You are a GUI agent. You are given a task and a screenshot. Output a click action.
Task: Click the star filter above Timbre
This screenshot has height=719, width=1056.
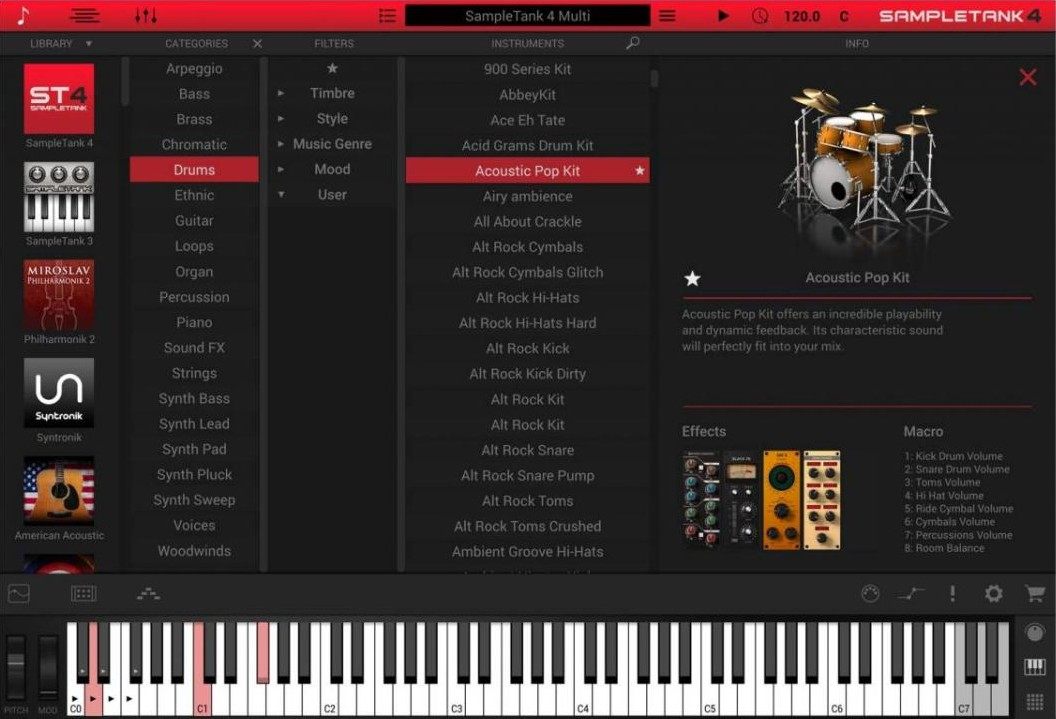point(333,68)
